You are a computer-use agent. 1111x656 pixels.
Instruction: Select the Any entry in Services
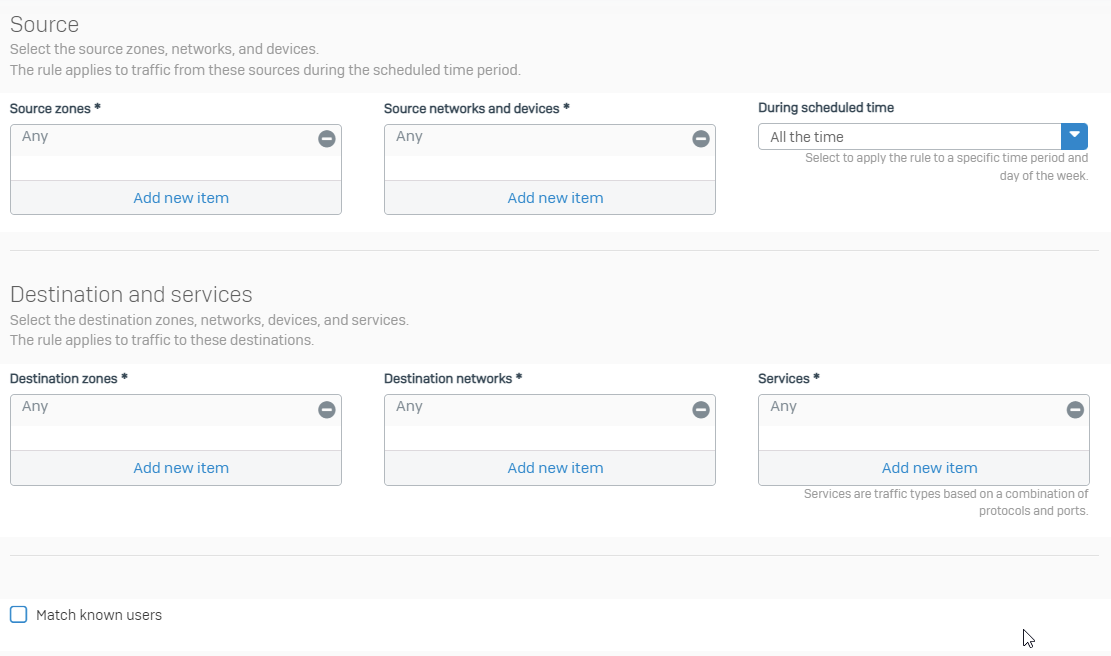point(784,407)
